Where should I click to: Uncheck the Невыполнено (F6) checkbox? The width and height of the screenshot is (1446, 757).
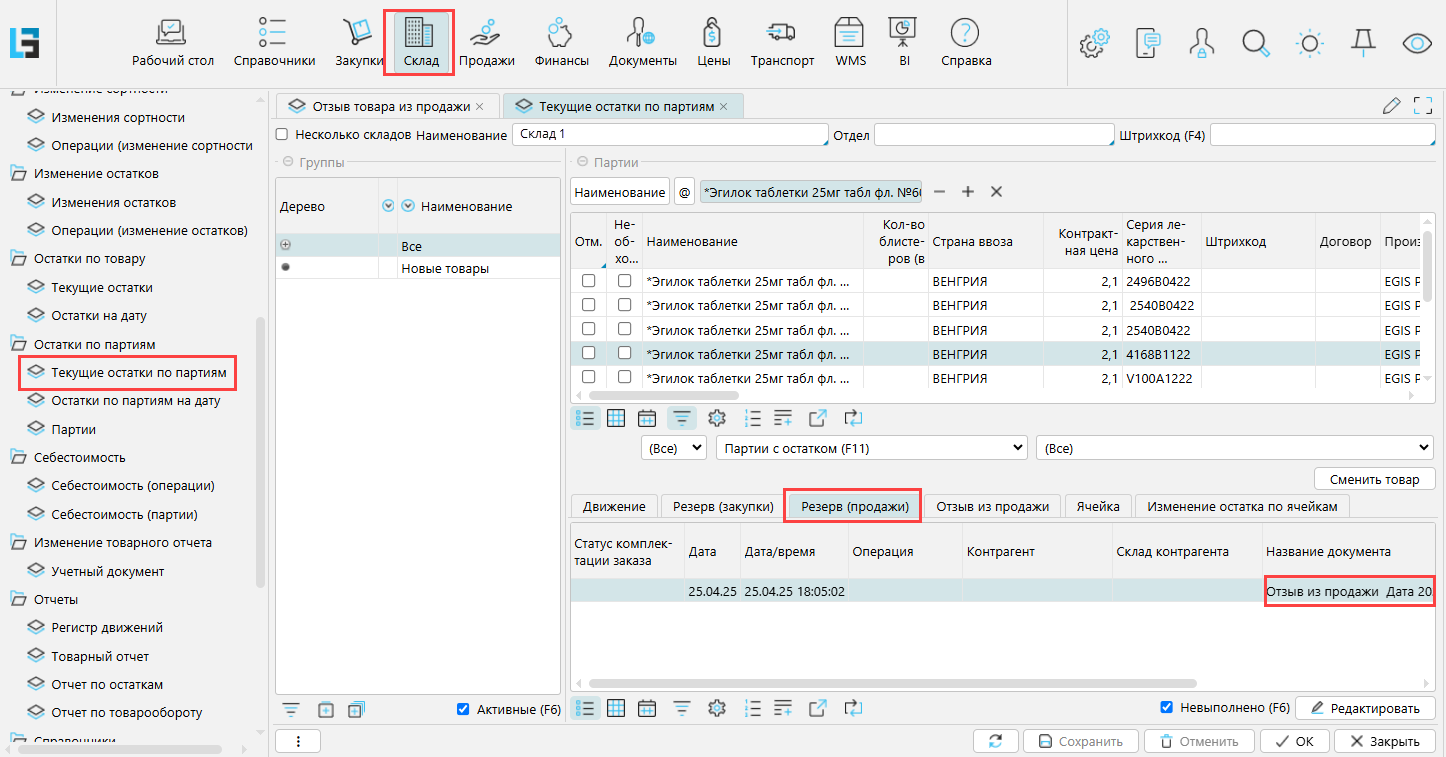tap(1166, 708)
